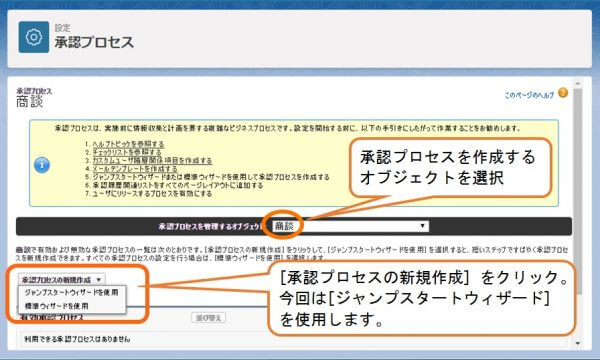Viewport: 600px width, 360px height.
Task: Click the vertical scrollbar thumb
Action: (577, 191)
